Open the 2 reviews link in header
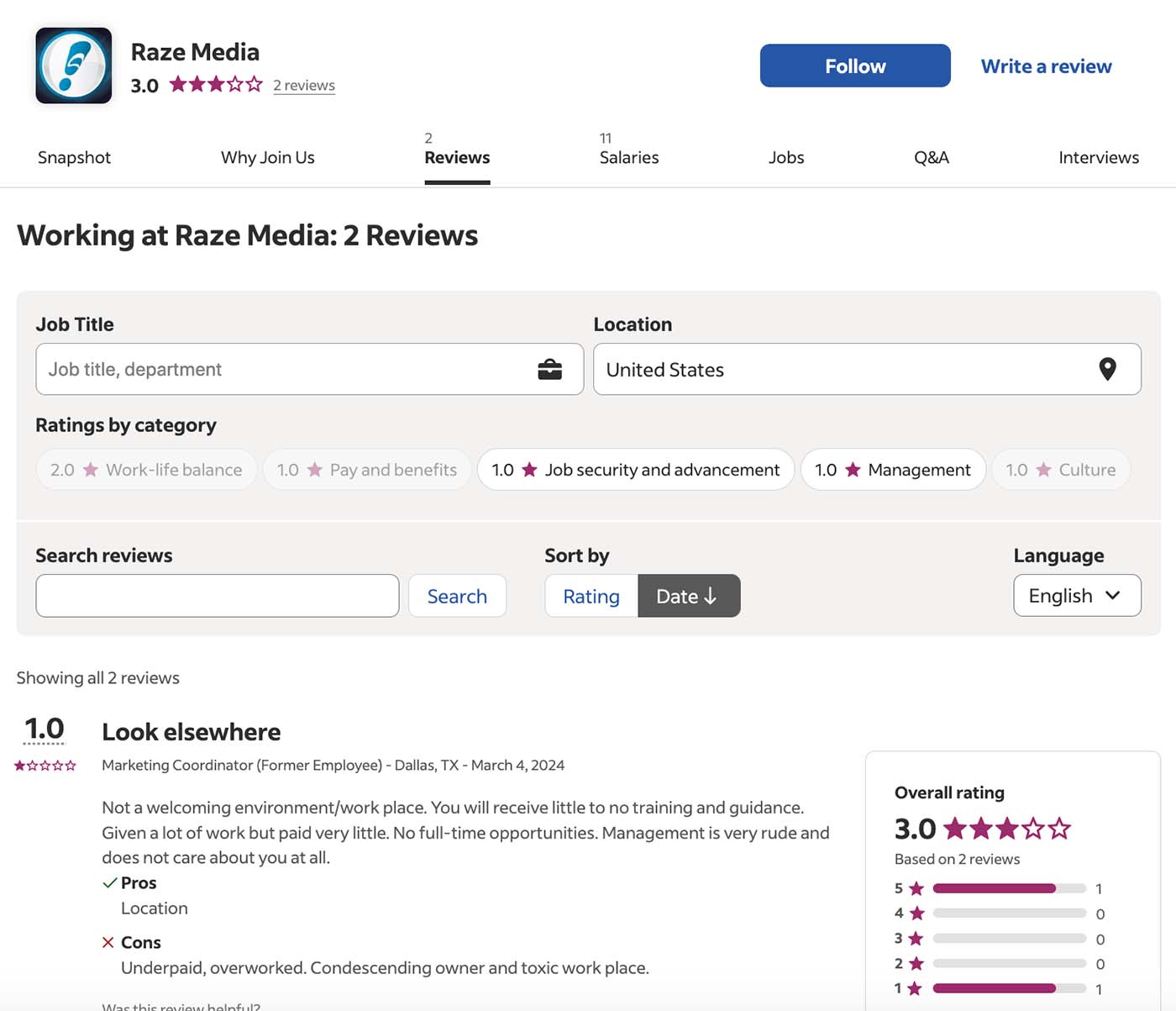Image resolution: width=1176 pixels, height=1011 pixels. point(304,85)
